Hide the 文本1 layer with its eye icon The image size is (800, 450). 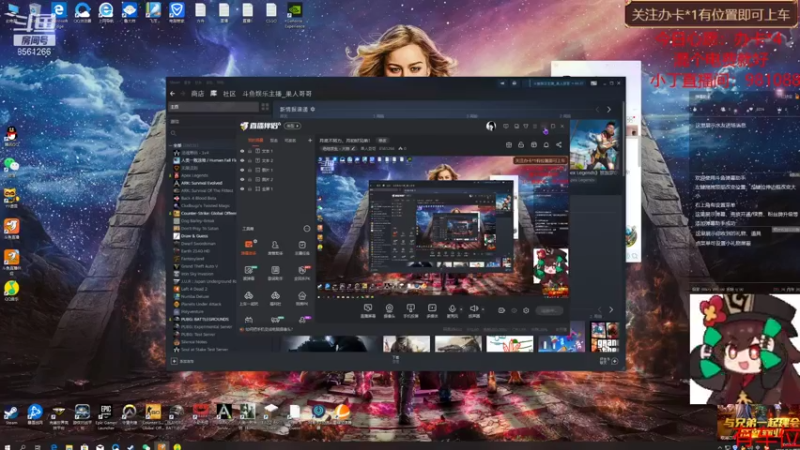coord(242,151)
